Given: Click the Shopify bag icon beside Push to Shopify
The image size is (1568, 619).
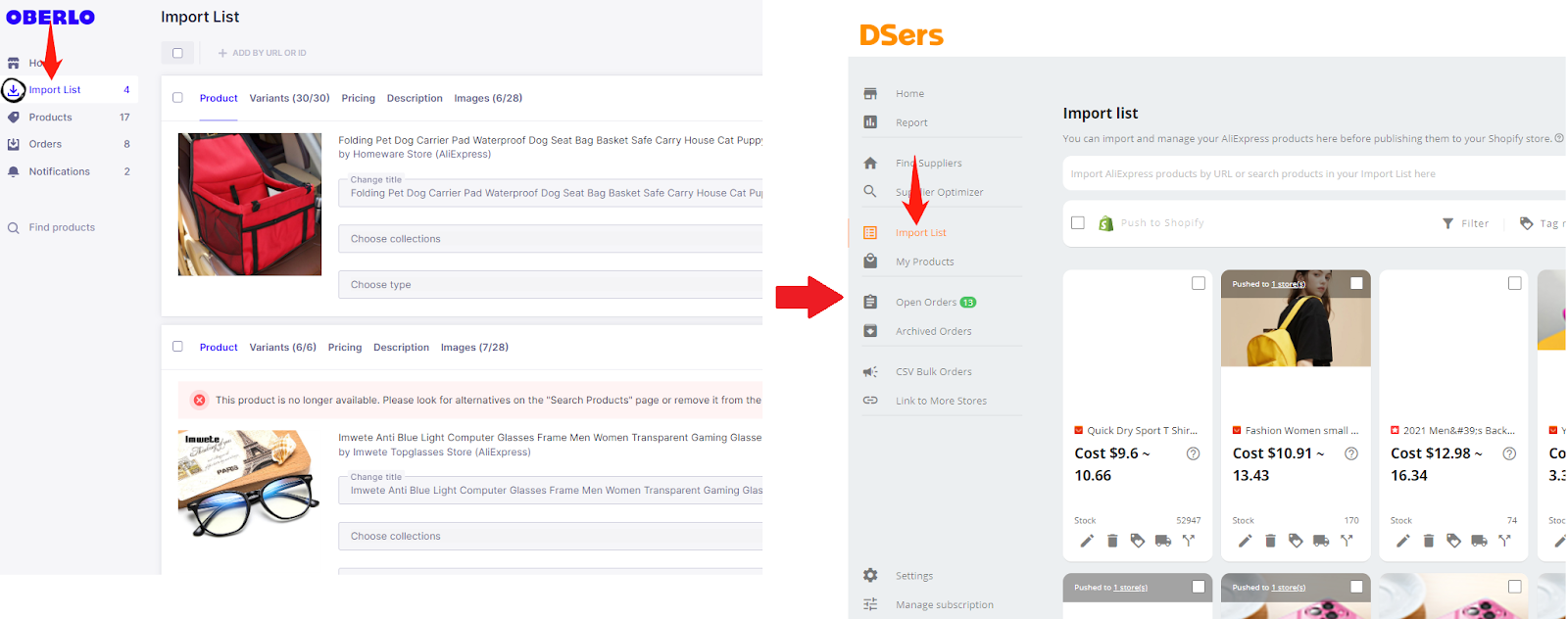Looking at the screenshot, I should click(1105, 223).
